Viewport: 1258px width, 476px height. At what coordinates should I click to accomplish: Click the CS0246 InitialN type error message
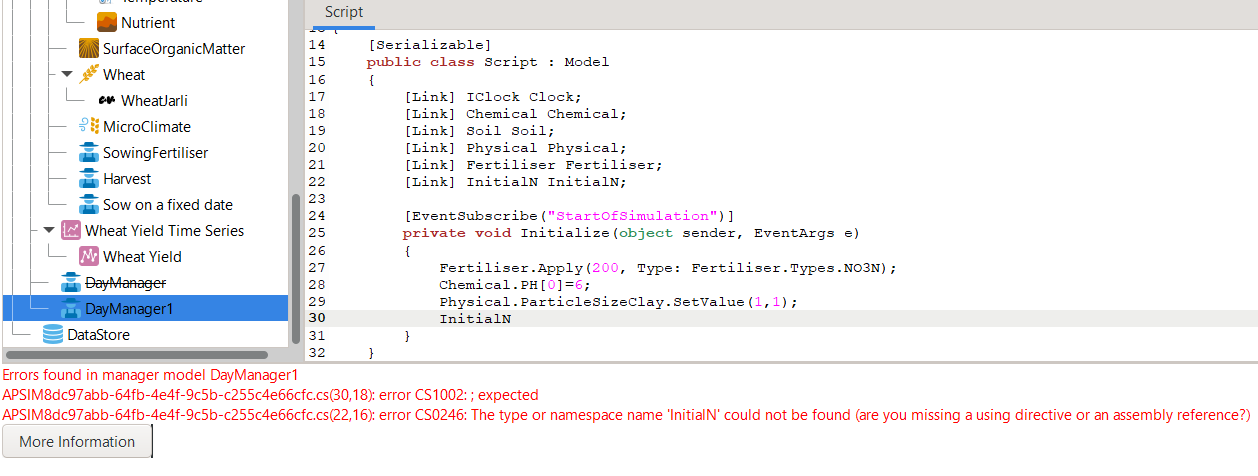(627, 414)
